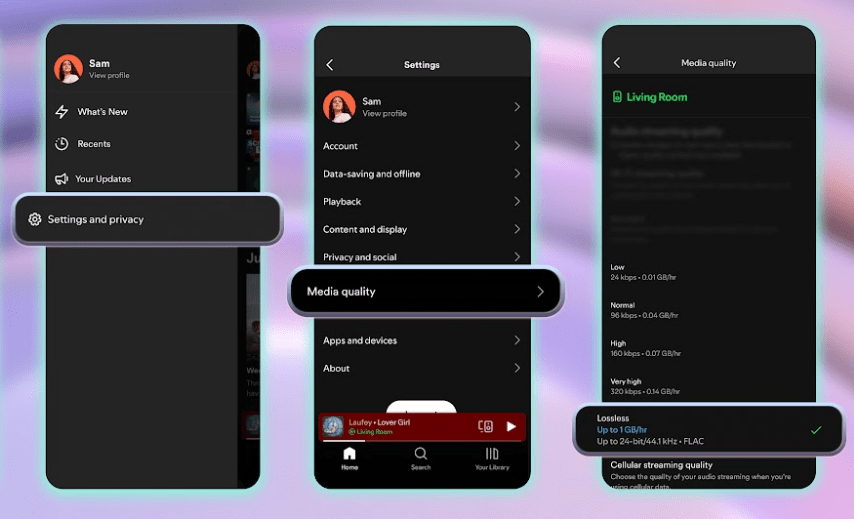The height and width of the screenshot is (519, 854).
Task: Open View profile in the side menu
Action: [x=109, y=76]
